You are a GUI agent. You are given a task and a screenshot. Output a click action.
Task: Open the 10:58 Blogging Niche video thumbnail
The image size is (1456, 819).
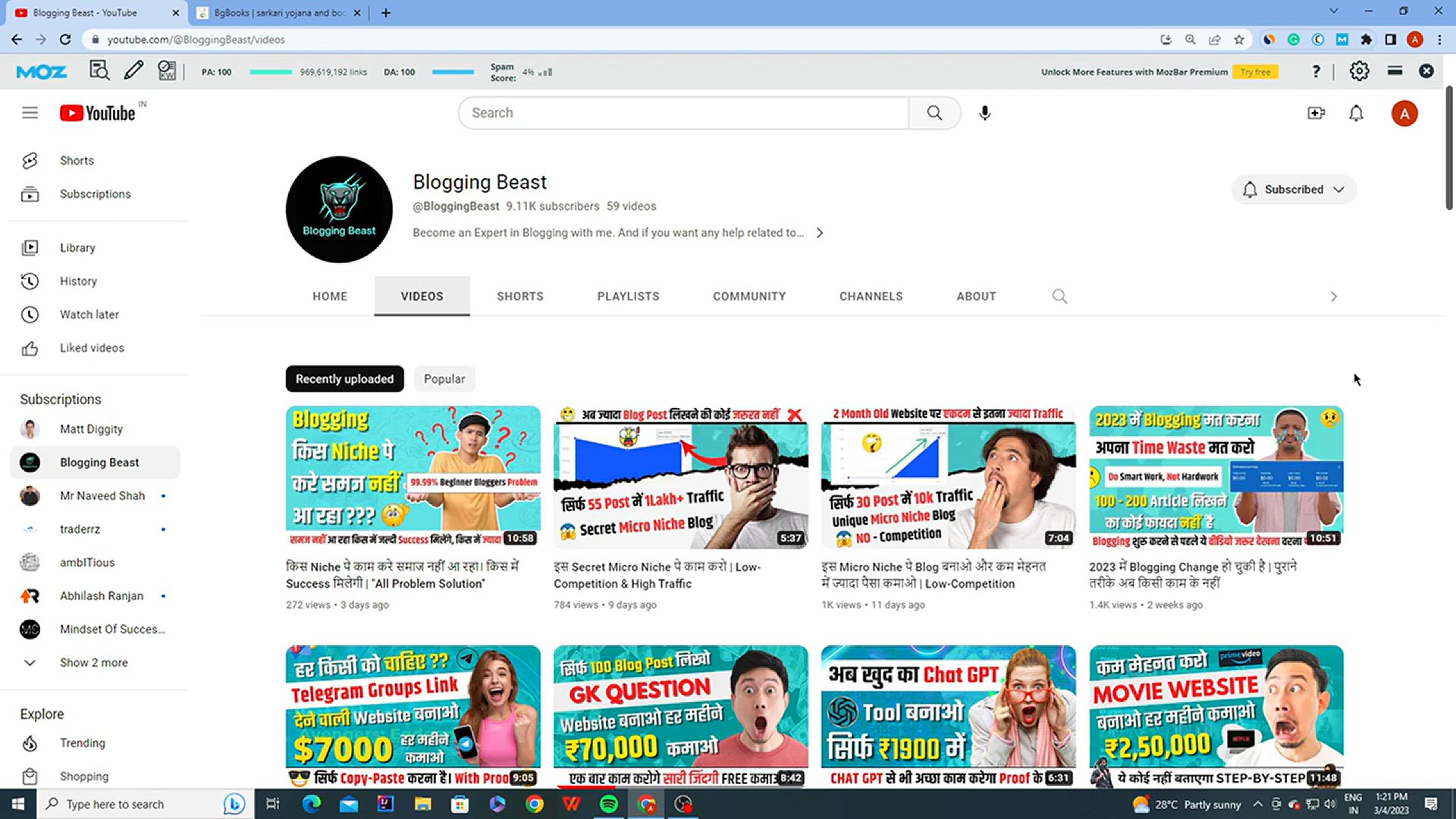[x=413, y=477]
